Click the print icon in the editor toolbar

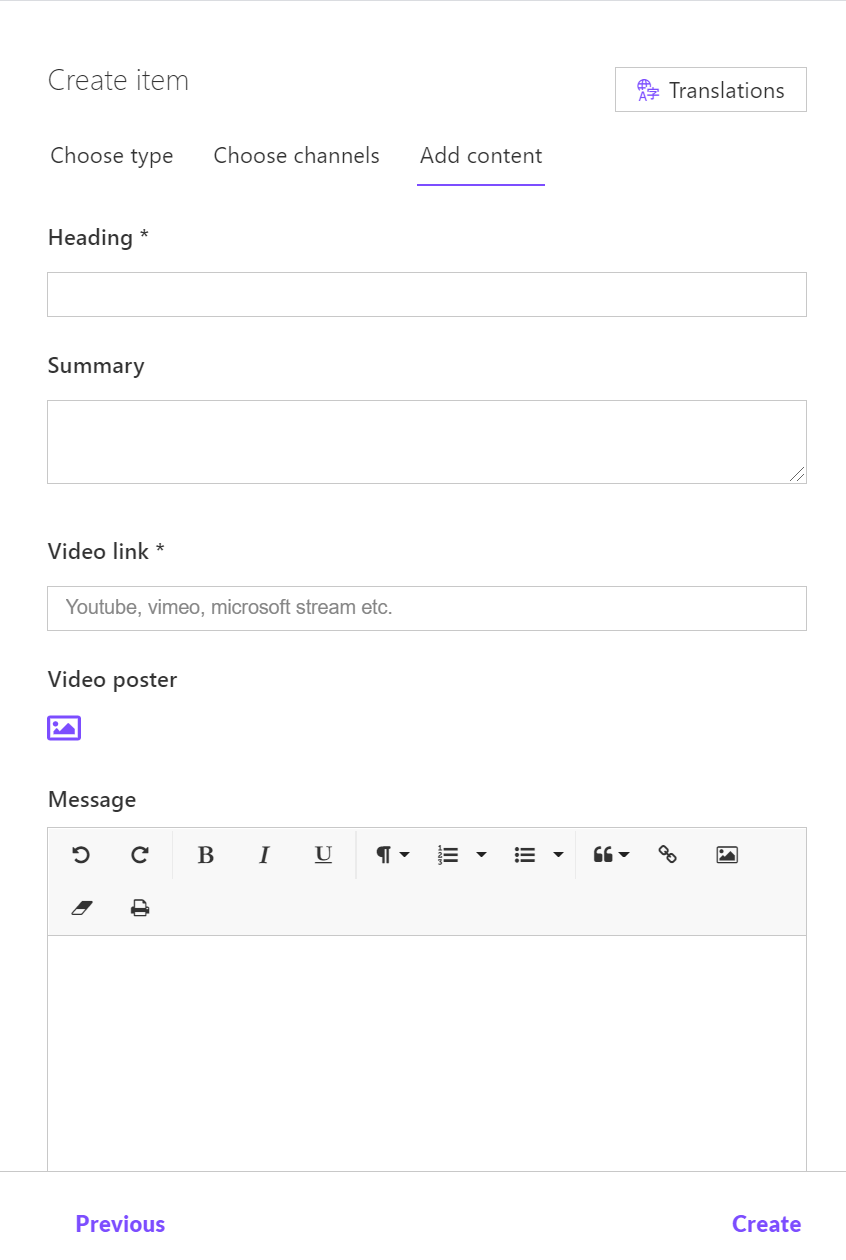click(x=140, y=907)
